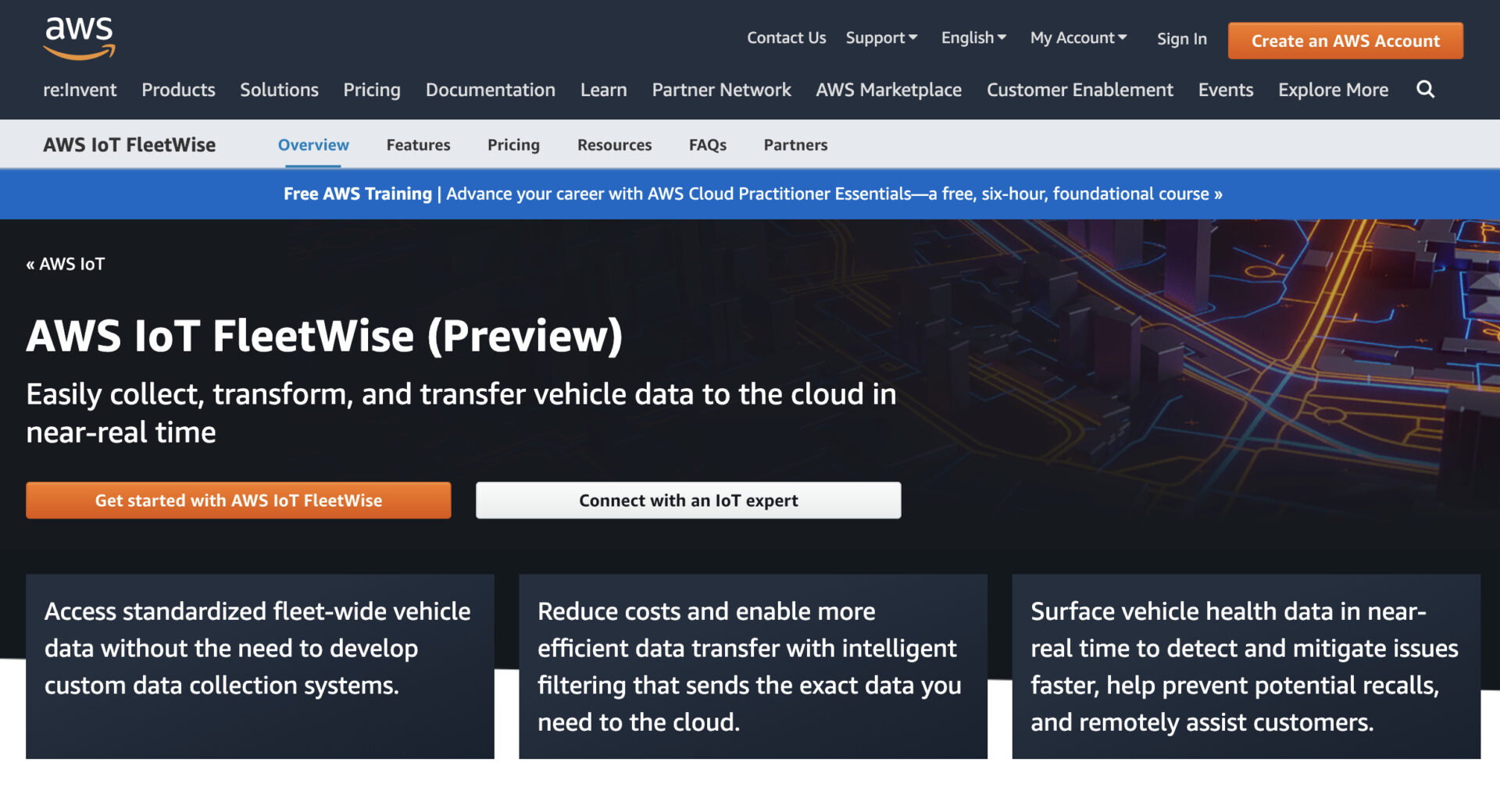Screen dimensions: 1500x812
Task: Select the Resources tab
Action: click(614, 144)
